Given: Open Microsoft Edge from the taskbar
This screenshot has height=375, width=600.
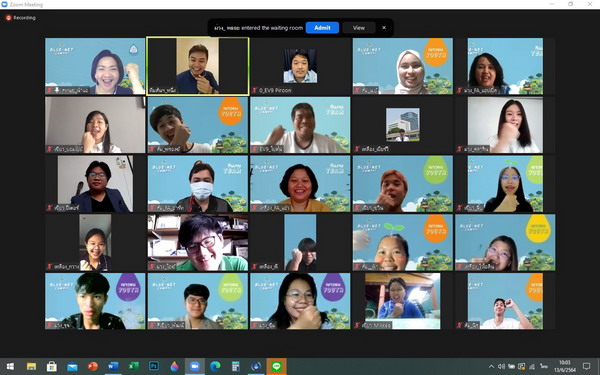Looking at the screenshot, I should [x=215, y=366].
